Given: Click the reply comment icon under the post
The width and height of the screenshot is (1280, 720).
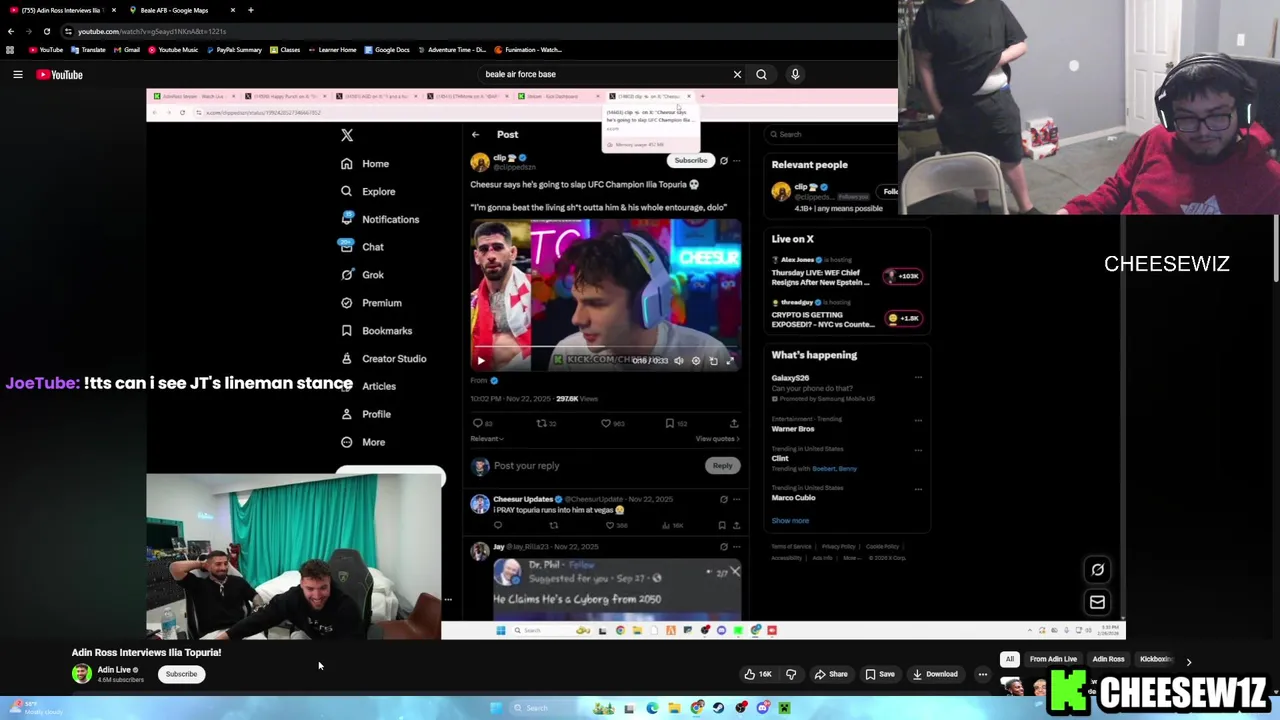Looking at the screenshot, I should [478, 424].
